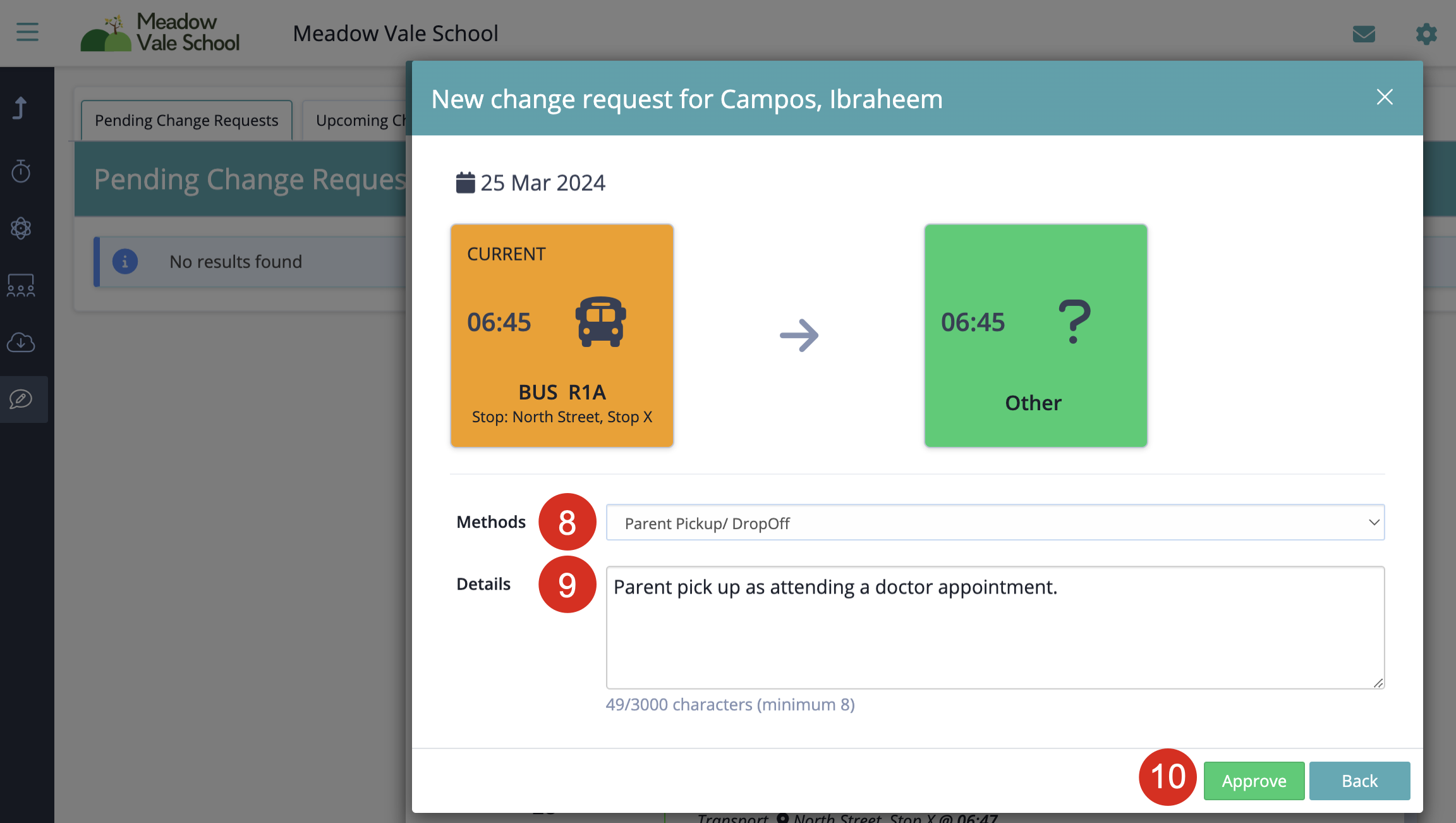Viewport: 1456px width, 823px height.
Task: Select the change requests sidebar icon
Action: (x=21, y=399)
